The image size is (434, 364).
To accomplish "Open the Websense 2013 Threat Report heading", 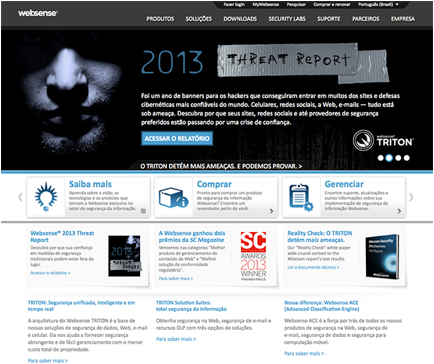I will click(x=62, y=236).
